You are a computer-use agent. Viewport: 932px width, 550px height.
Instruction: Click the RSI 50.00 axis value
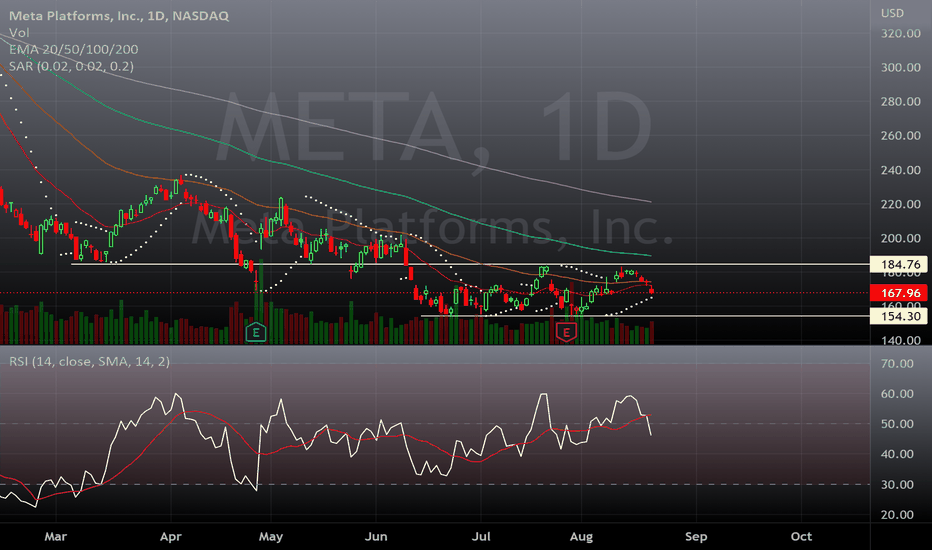[x=897, y=424]
